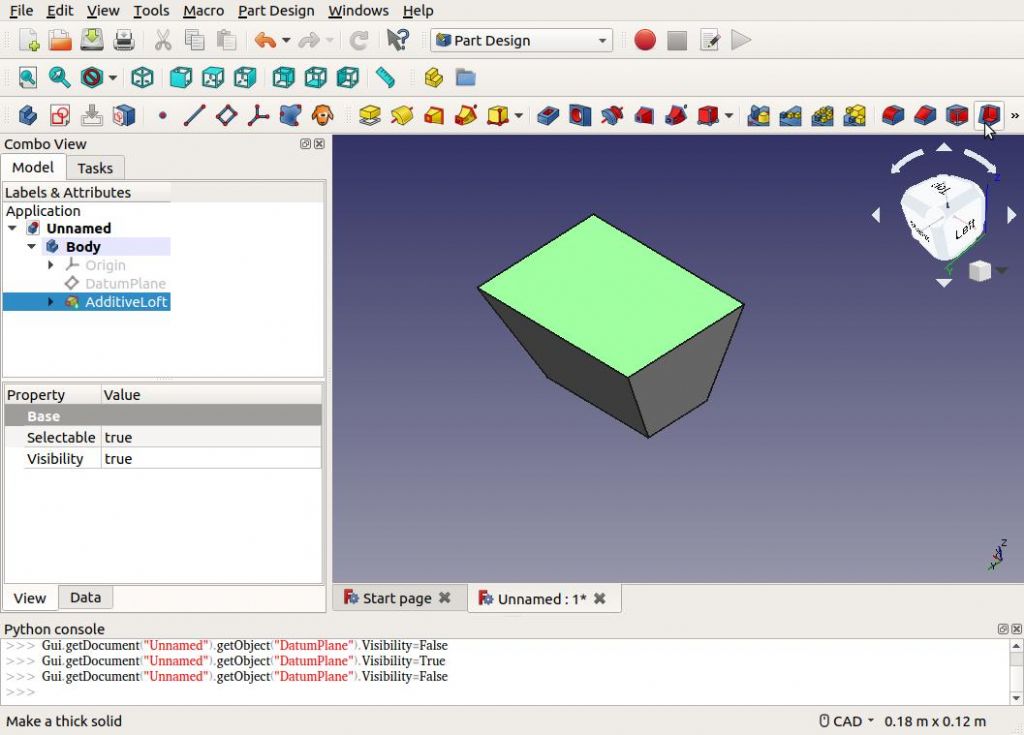Open the draw style dropdown arrow
The height and width of the screenshot is (735, 1024).
point(113,77)
